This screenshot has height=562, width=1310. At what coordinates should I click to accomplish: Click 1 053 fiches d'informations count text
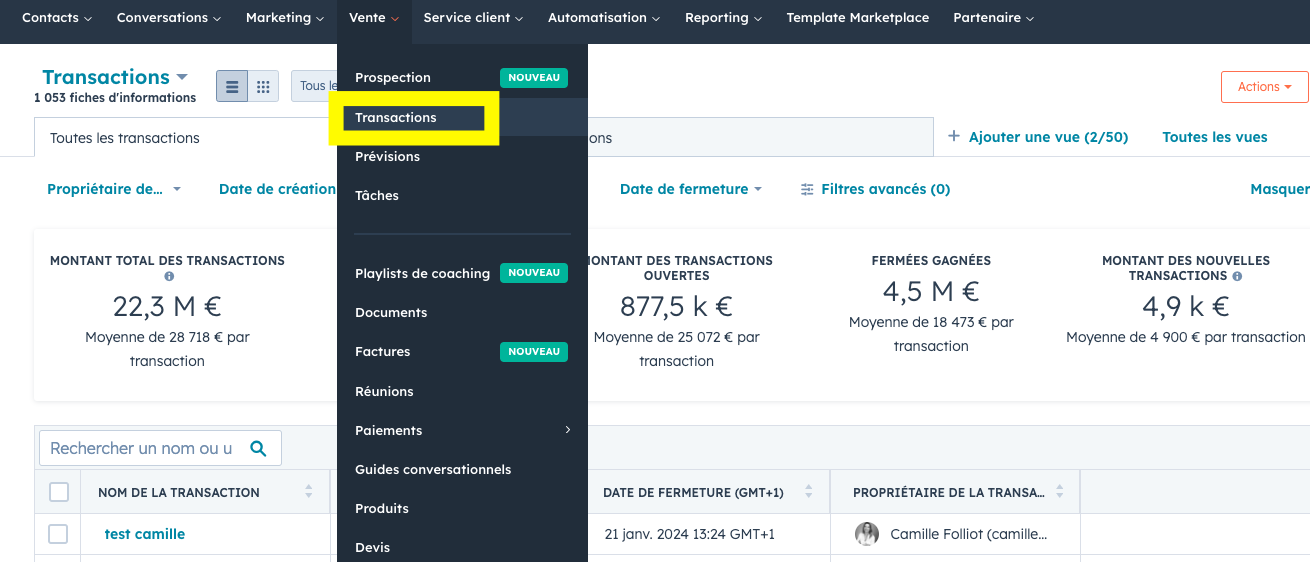pyautogui.click(x=115, y=98)
